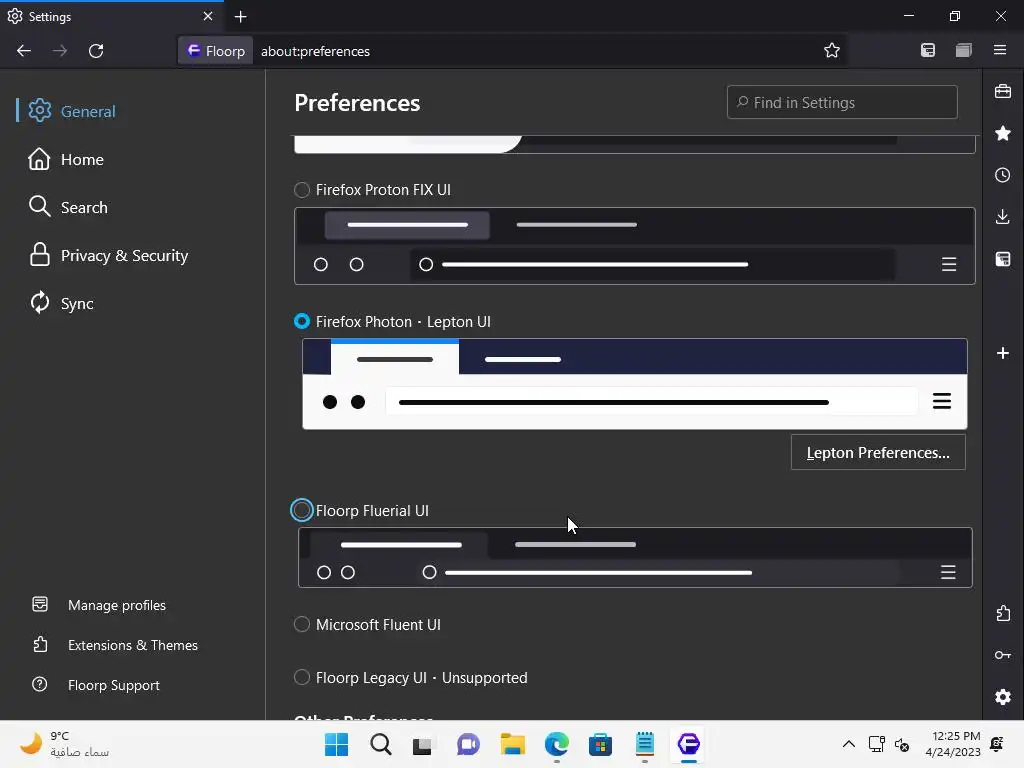Reload the current page
The height and width of the screenshot is (768, 1024).
pos(96,51)
